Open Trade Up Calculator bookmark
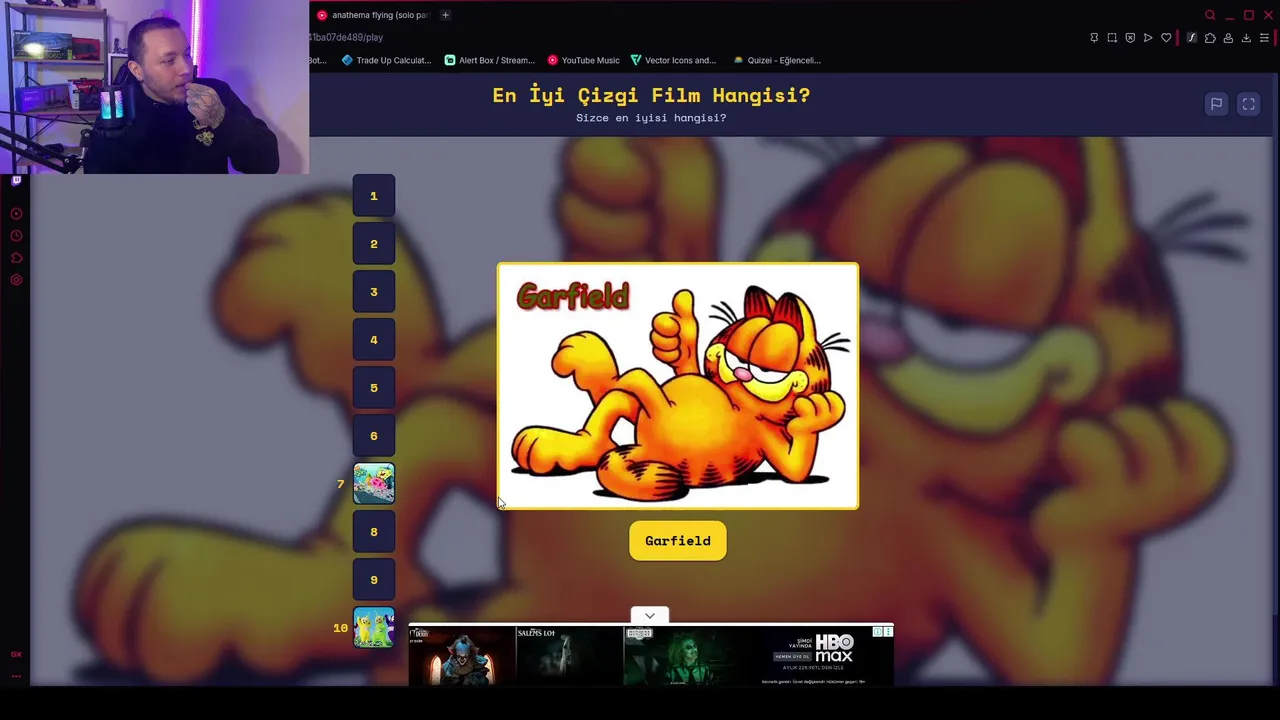 click(x=385, y=60)
